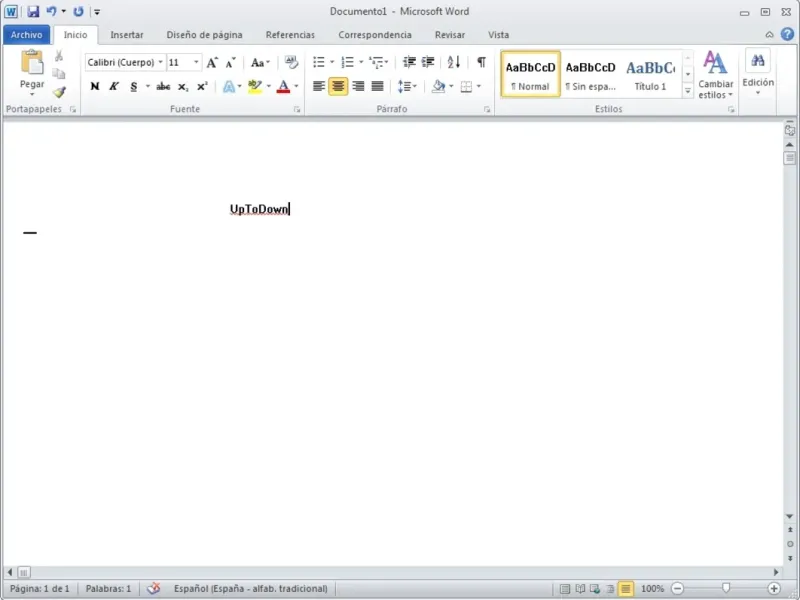Image resolution: width=800 pixels, height=600 pixels.
Task: Toggle strikethrough abc formatting
Action: (x=163, y=86)
